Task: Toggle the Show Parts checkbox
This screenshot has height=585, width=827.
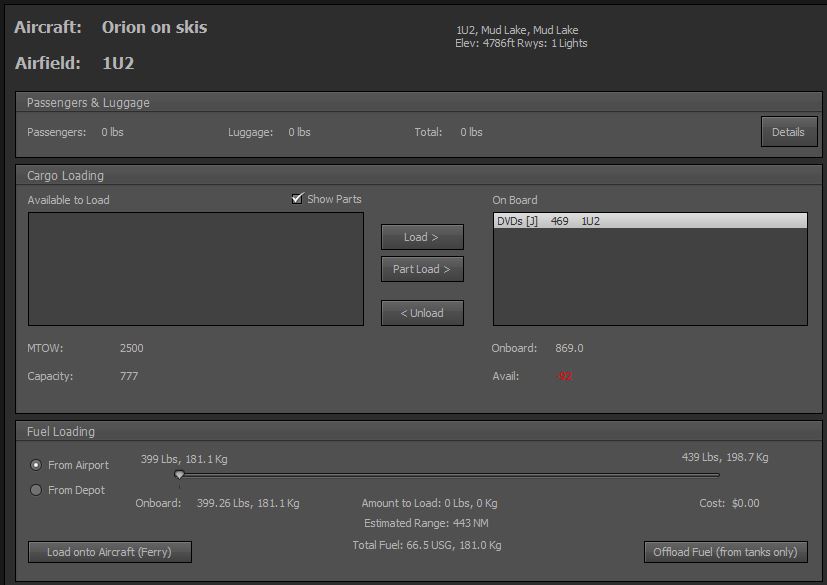Action: pos(297,199)
